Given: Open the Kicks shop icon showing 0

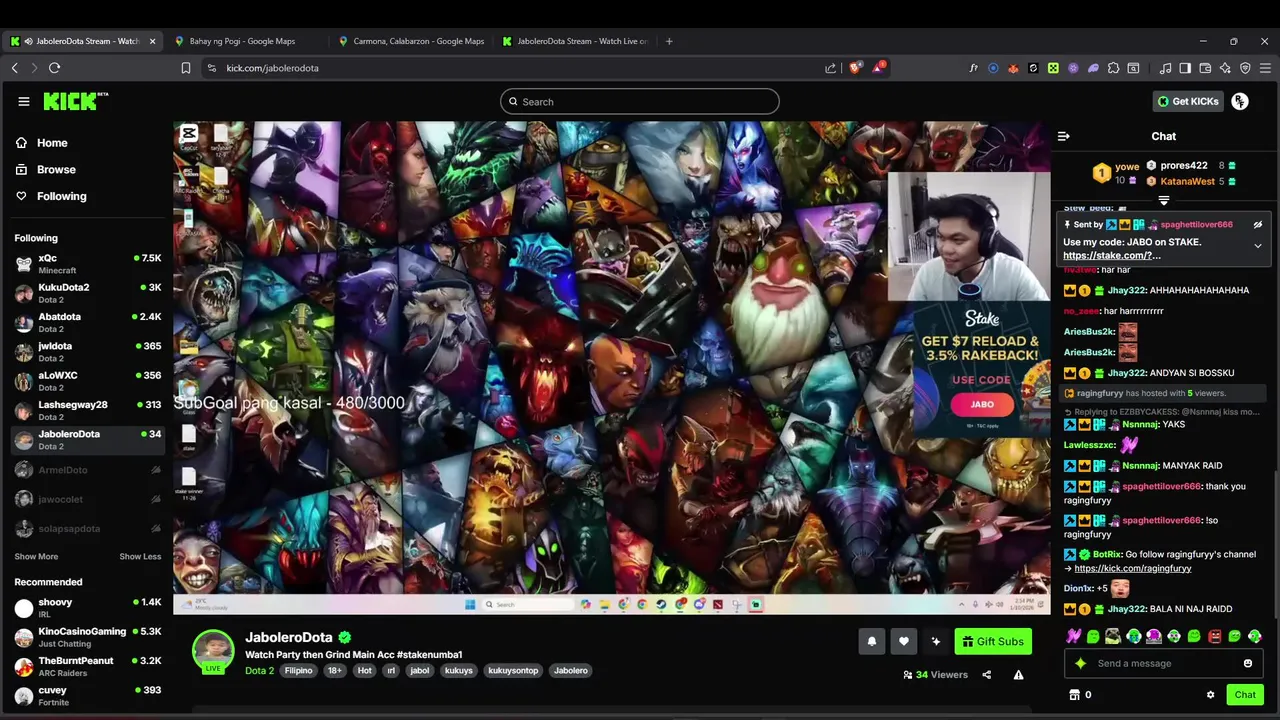Looking at the screenshot, I should click(x=1080, y=695).
